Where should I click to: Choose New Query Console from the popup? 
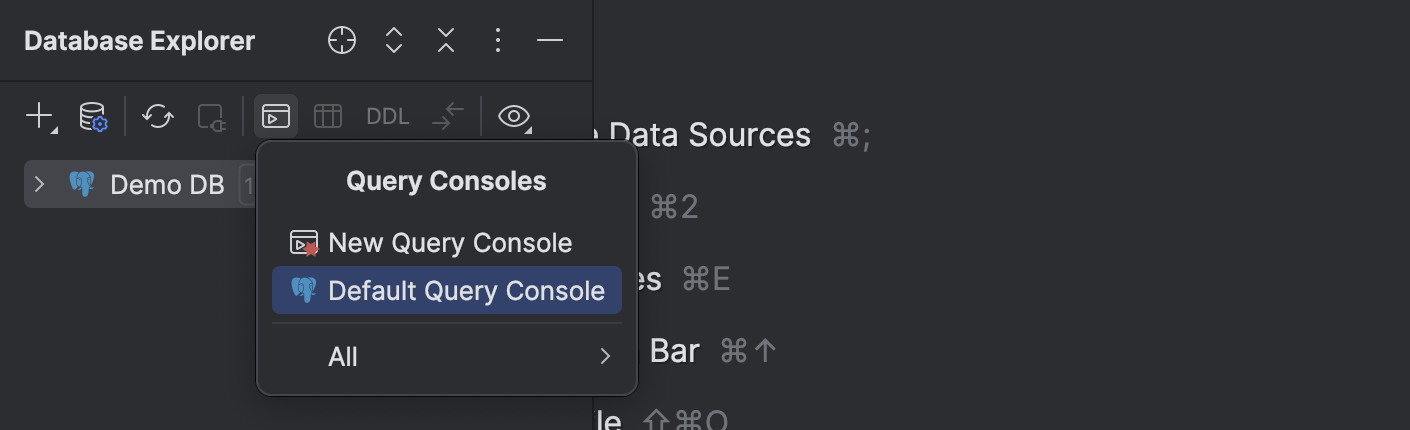(x=447, y=242)
